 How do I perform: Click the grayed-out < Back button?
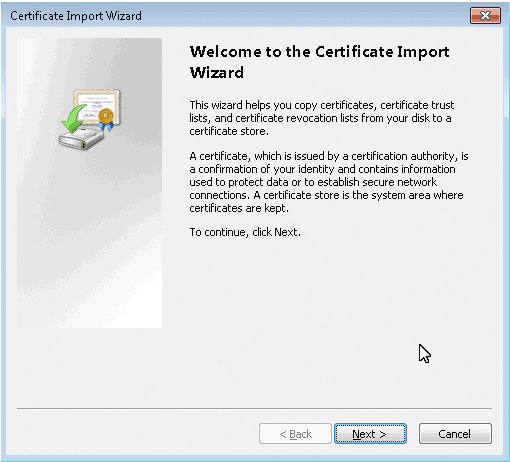click(x=295, y=434)
